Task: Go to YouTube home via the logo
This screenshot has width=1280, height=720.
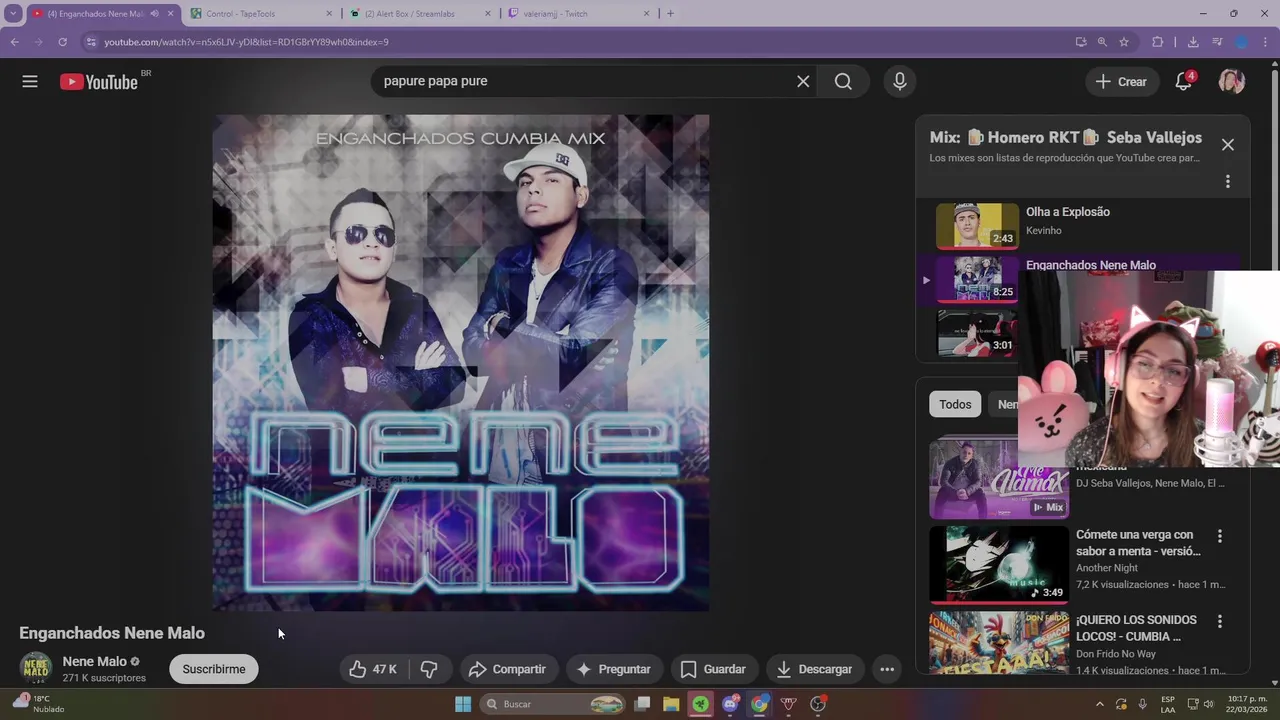Action: pyautogui.click(x=99, y=82)
